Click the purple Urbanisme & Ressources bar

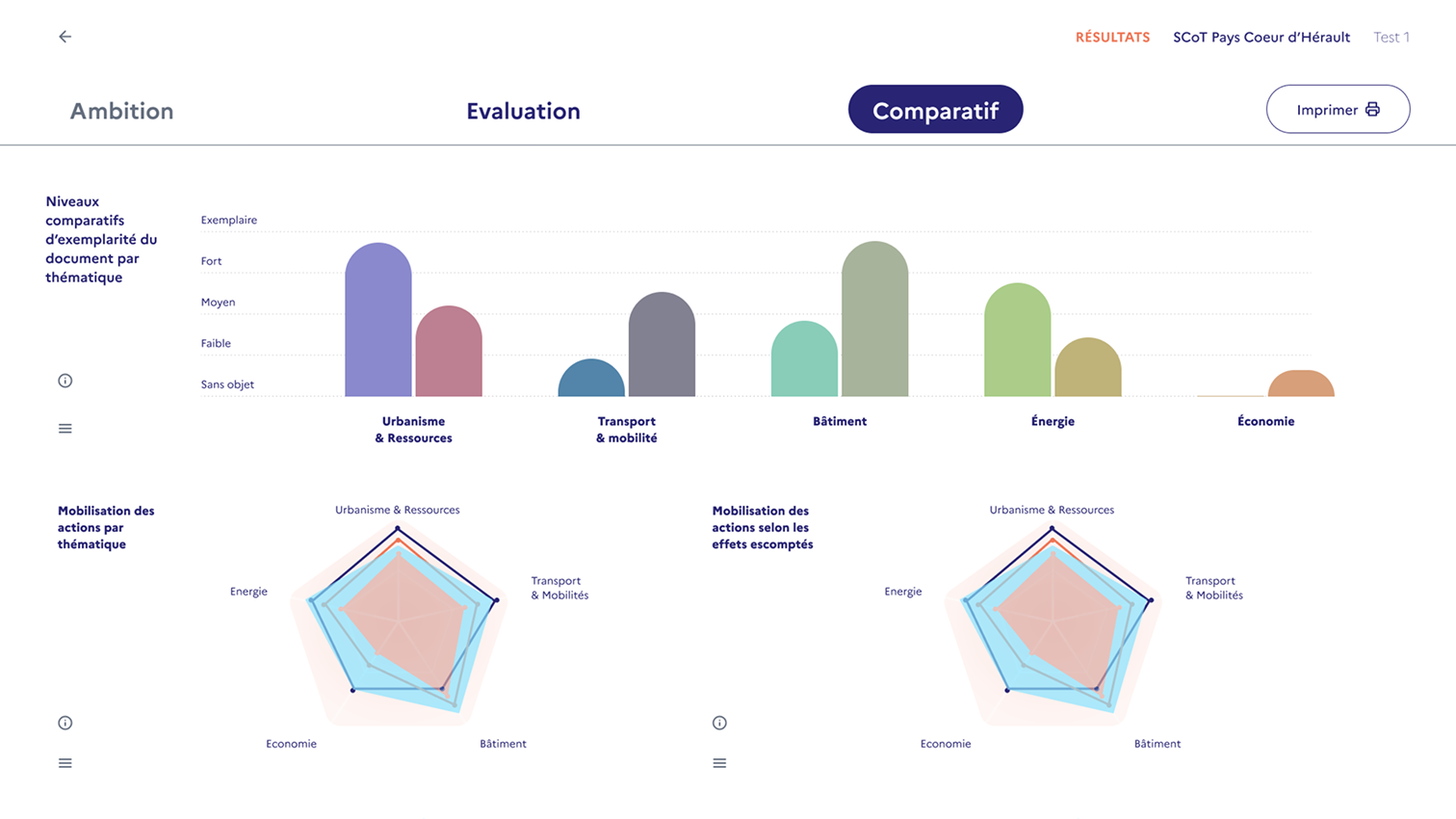(x=378, y=323)
